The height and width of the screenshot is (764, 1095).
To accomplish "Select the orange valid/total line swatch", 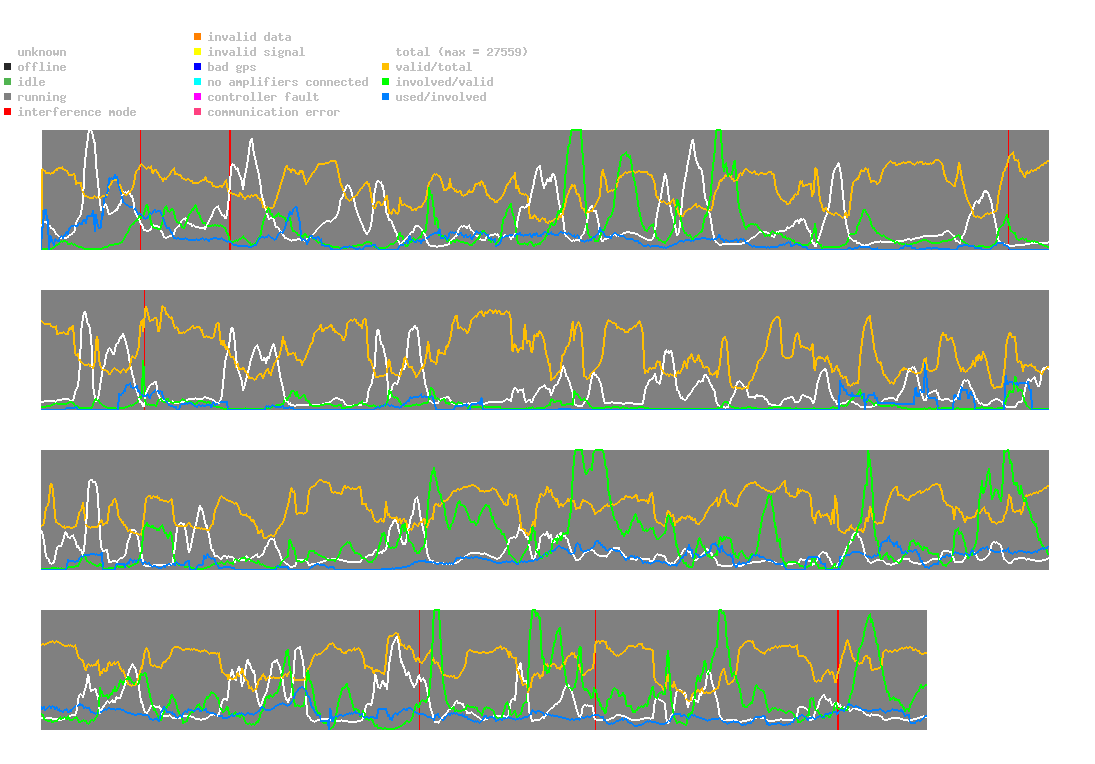I will tap(386, 67).
